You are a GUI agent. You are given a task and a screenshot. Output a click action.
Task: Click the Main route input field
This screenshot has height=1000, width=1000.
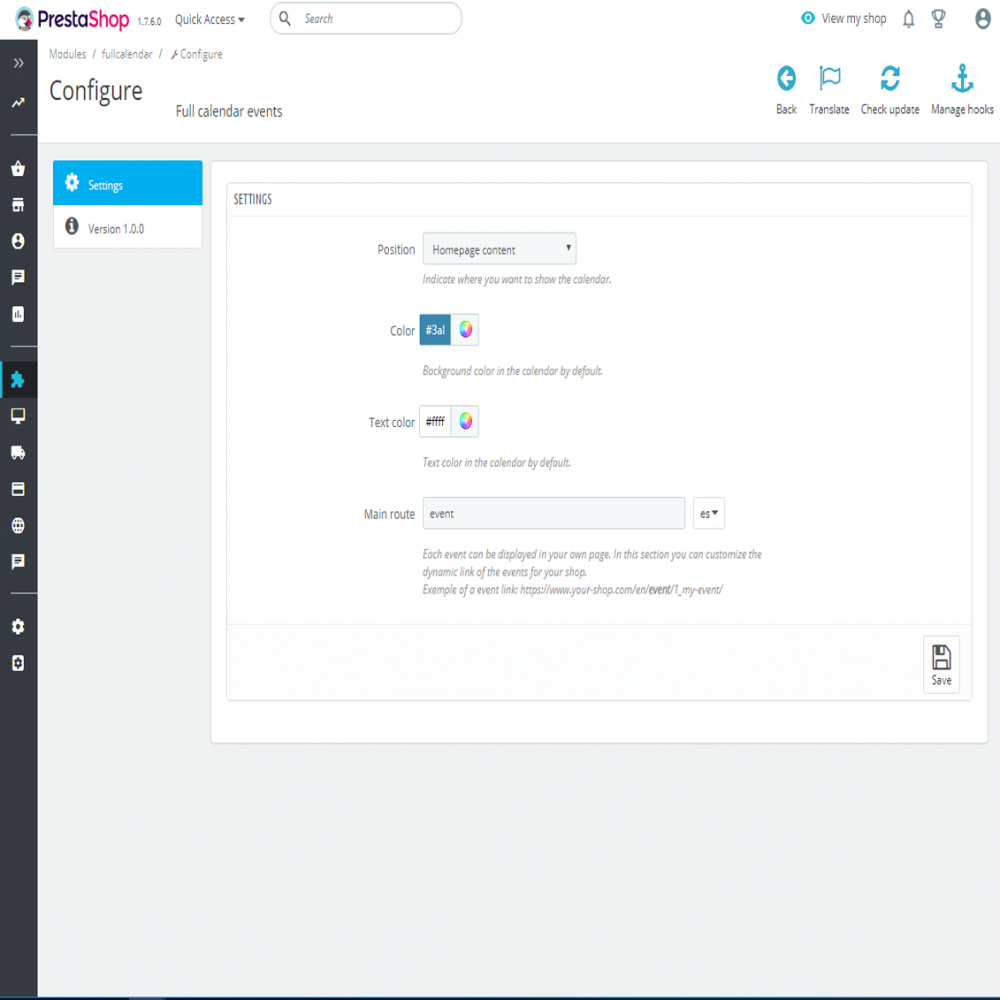pos(553,514)
